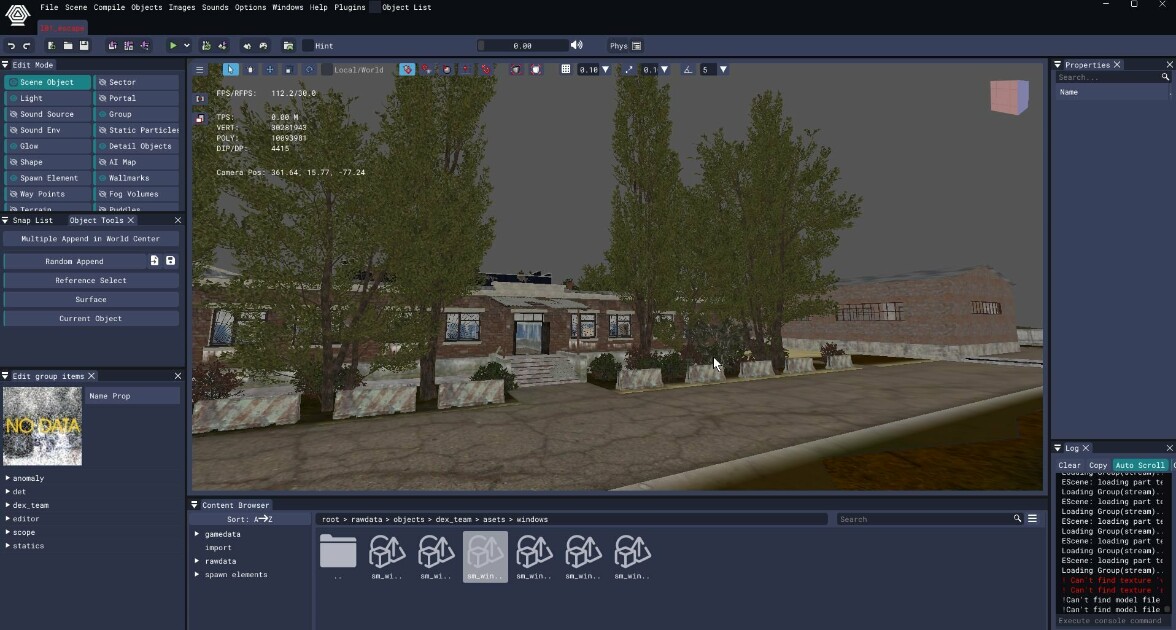Toggle the Hint checkbox

pos(308,46)
